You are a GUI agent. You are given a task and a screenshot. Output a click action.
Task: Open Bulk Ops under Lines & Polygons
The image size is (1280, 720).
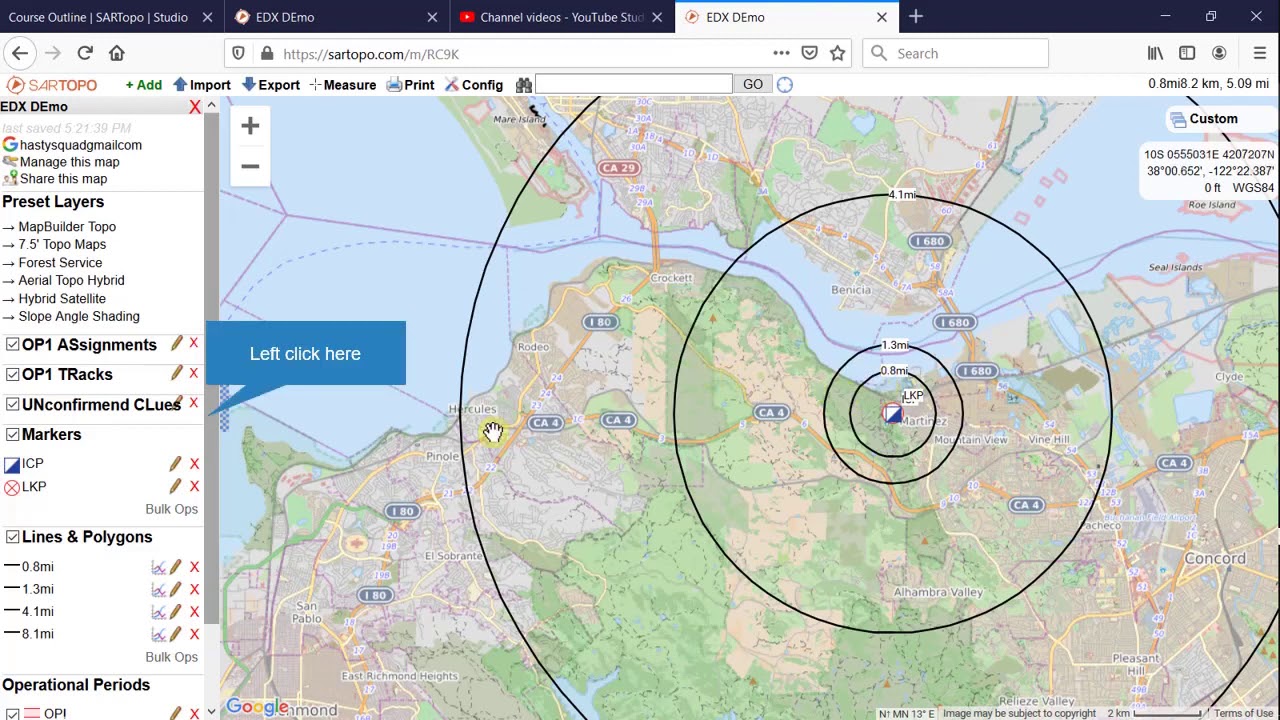click(171, 657)
